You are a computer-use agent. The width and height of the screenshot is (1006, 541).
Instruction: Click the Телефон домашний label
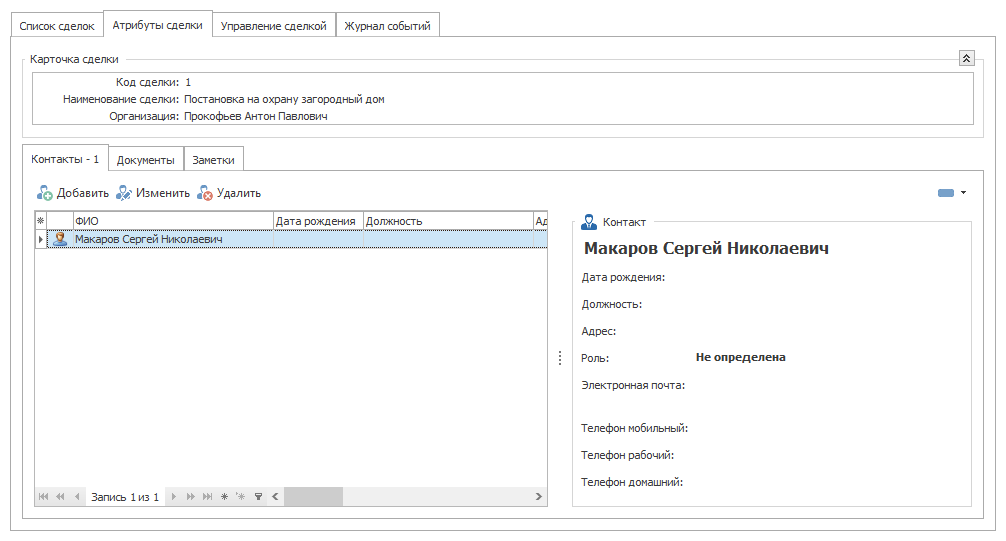(x=631, y=482)
